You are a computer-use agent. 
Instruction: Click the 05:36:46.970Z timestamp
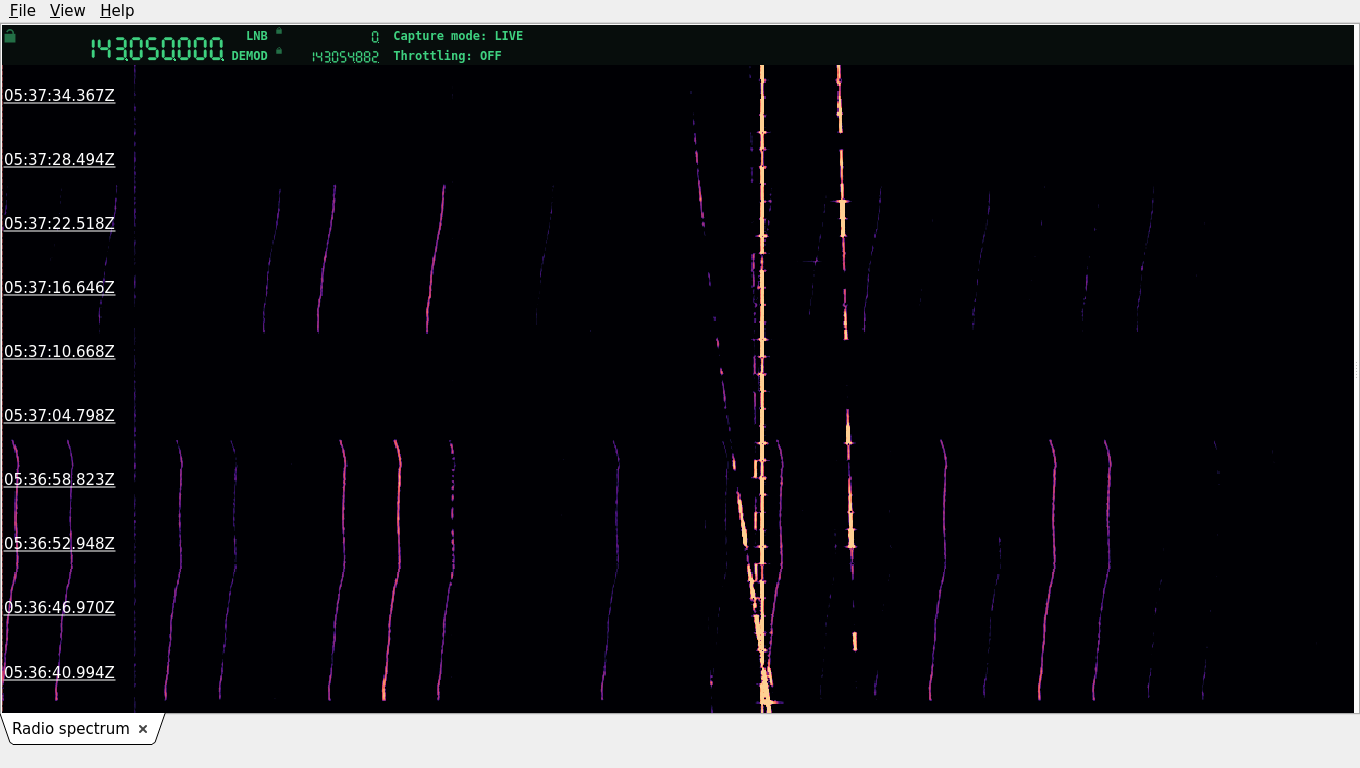click(59, 608)
